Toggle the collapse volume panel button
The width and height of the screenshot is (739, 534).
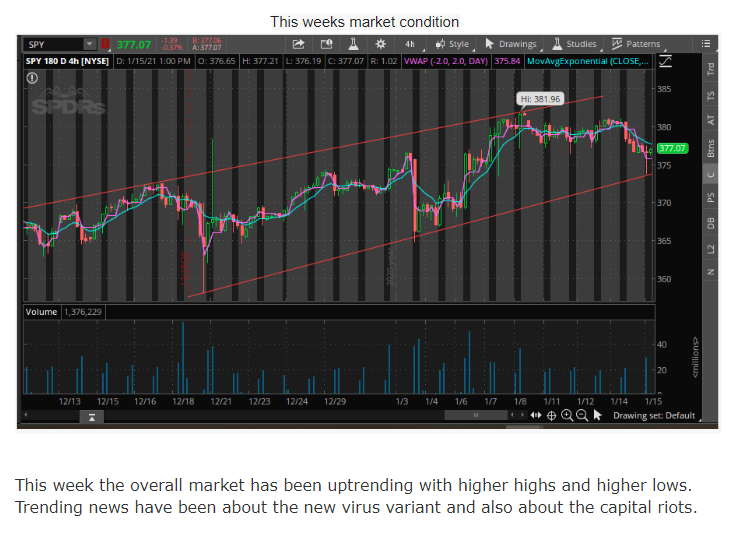90,416
